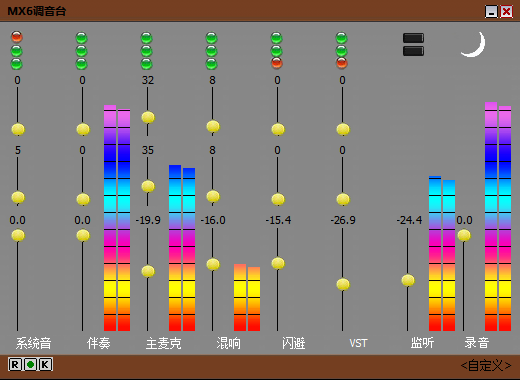Click the VST fader knob at -26.9
Viewport: 520px width, 380px height.
[343, 284]
